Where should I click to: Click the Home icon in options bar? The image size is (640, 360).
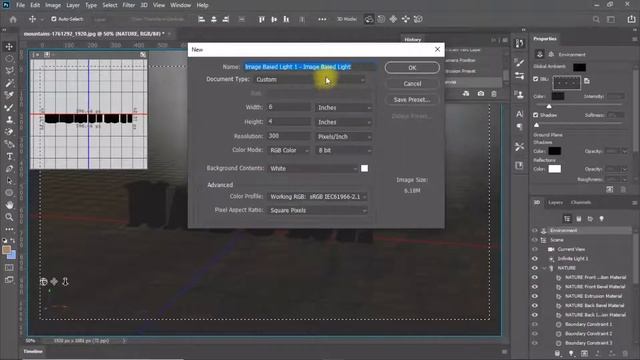coord(13,19)
